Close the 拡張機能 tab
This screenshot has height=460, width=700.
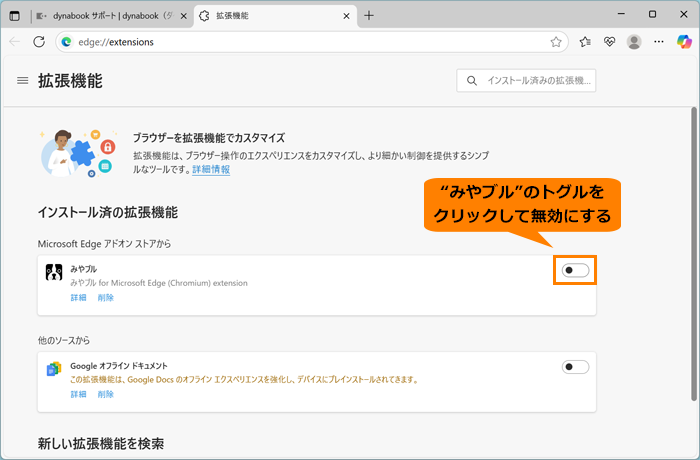coord(346,16)
